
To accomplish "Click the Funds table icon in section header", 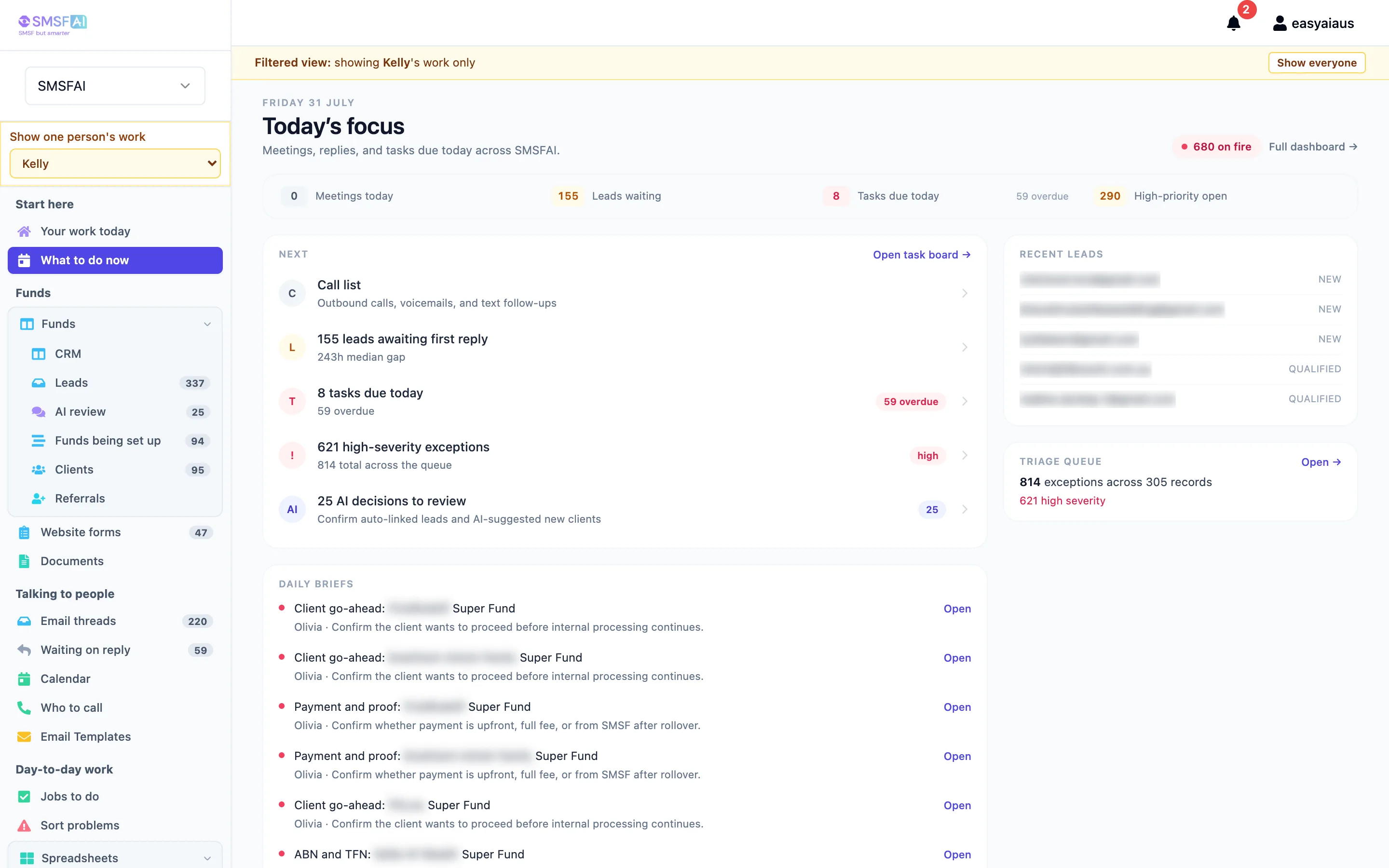I will [27, 325].
